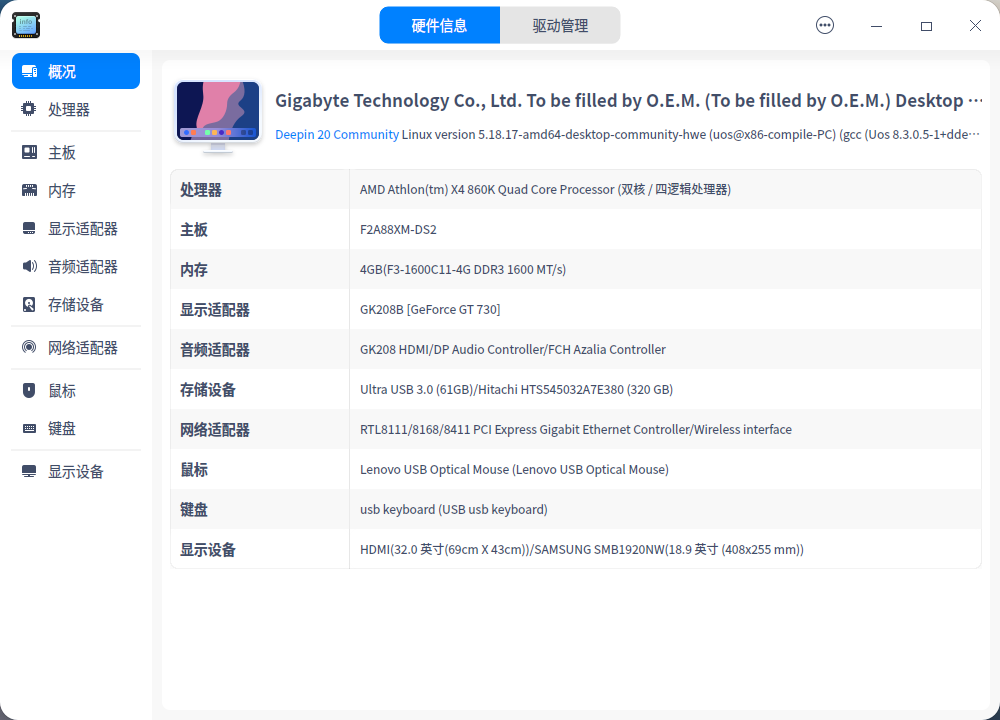Stay on the 硬件信息 (Hardware Info) tab
1000x720 pixels.
click(x=440, y=25)
